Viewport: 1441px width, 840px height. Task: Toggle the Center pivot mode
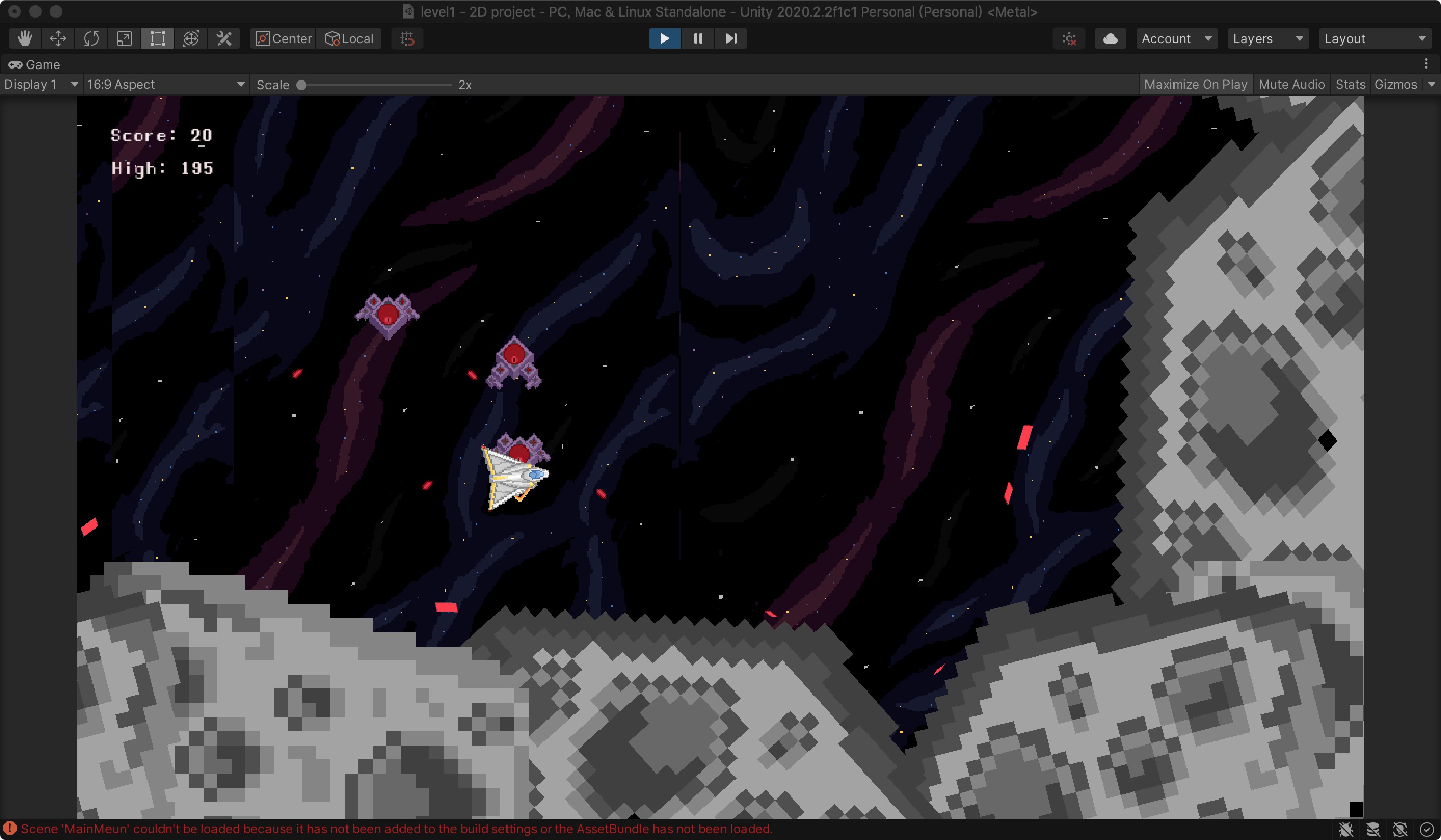(x=283, y=38)
